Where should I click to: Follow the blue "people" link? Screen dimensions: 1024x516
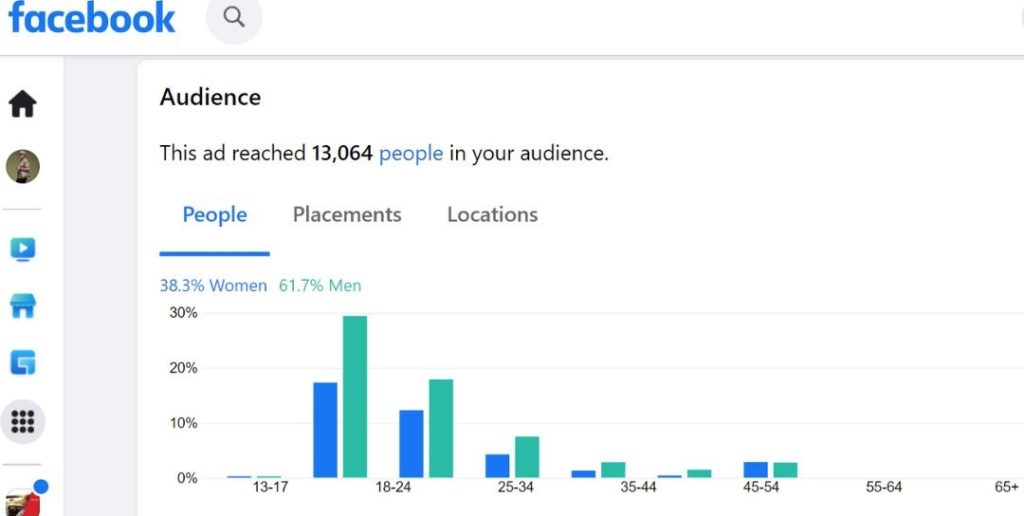click(410, 154)
